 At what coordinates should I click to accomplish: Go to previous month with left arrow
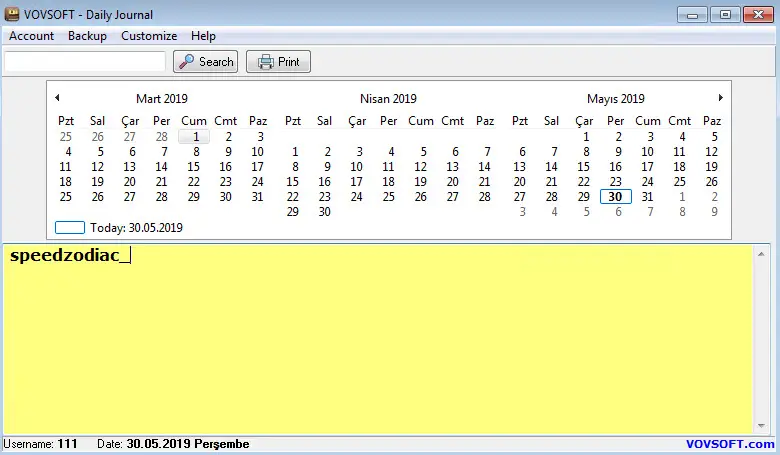point(58,98)
